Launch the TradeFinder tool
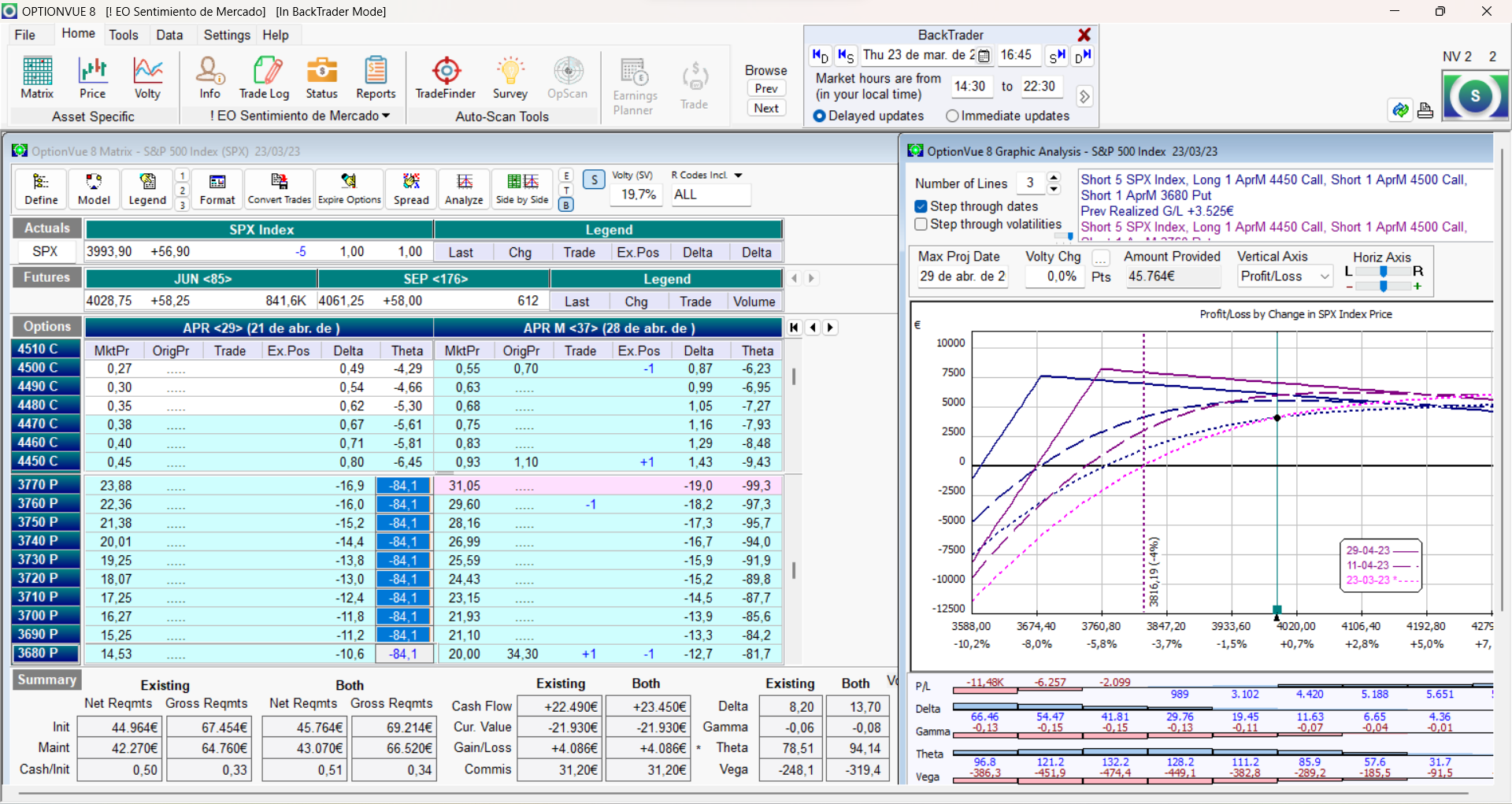This screenshot has width=1512, height=804. (446, 78)
